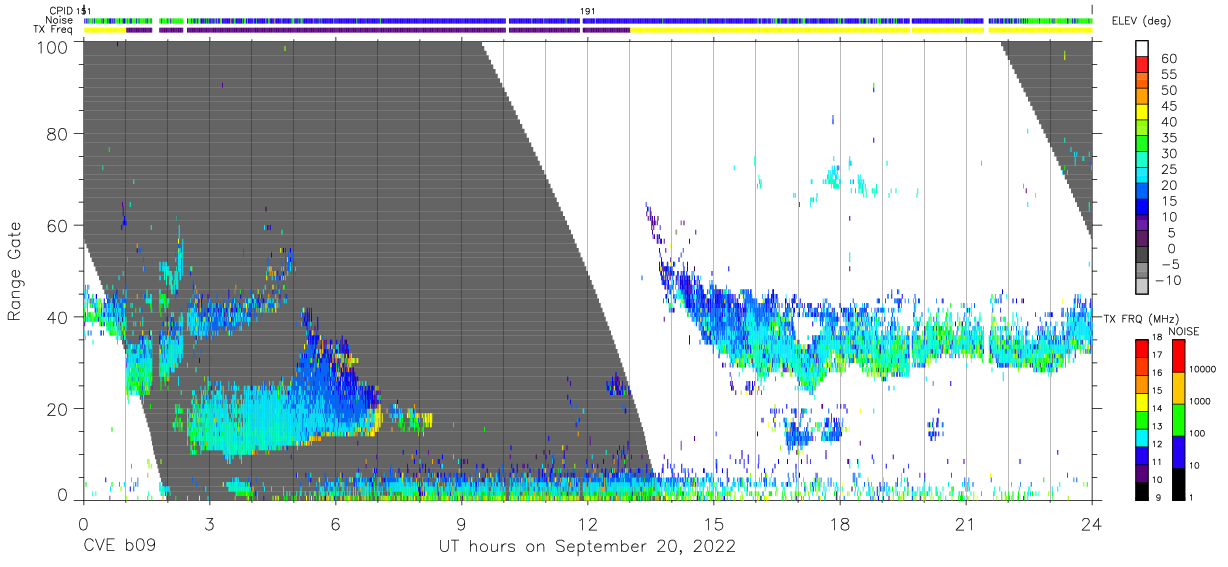Screen dimensions: 1228x567
Task: Click the '100' label on NOISE colorbar
Action: tap(1196, 433)
